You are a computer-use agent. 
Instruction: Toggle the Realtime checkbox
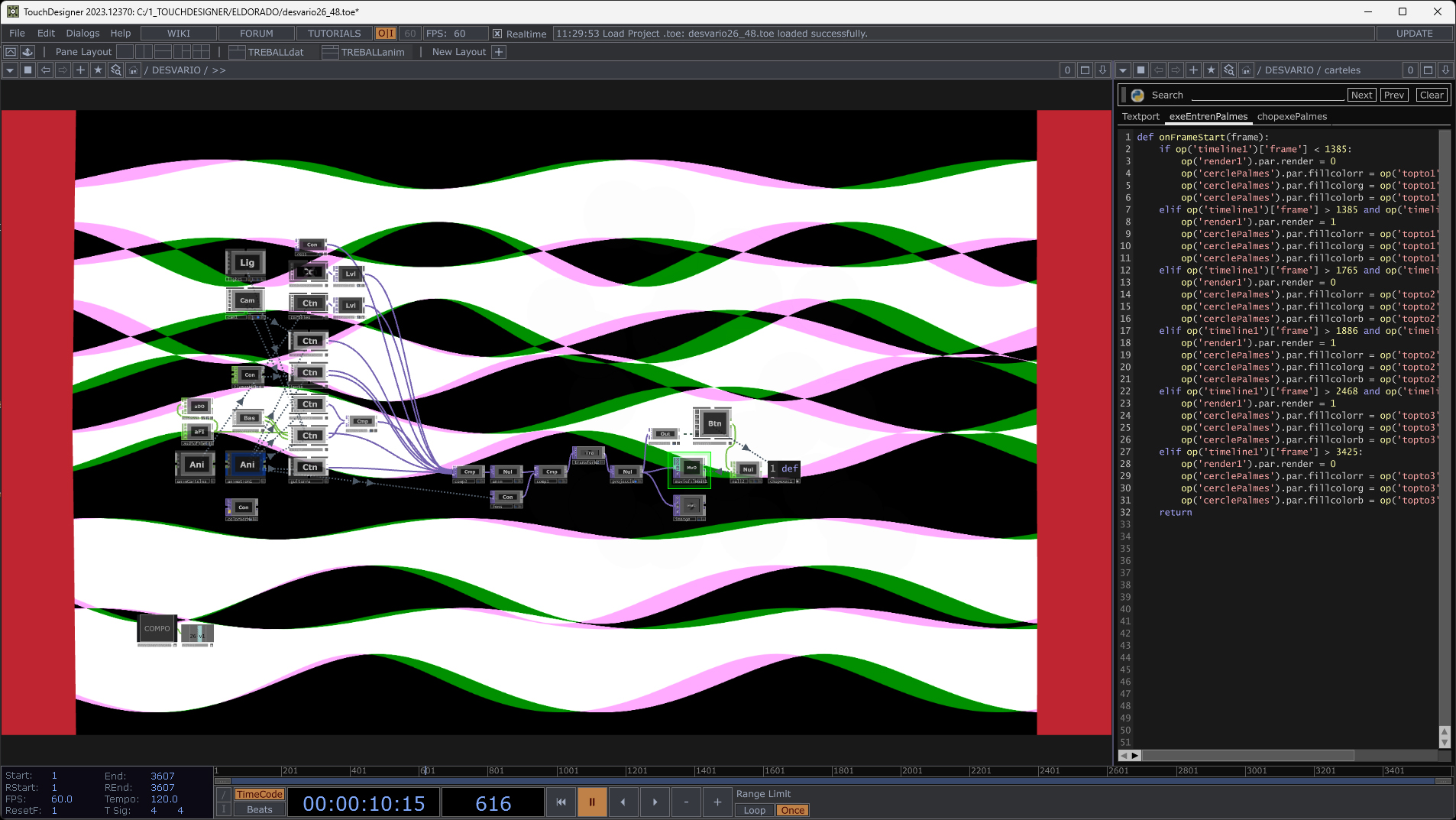[497, 33]
